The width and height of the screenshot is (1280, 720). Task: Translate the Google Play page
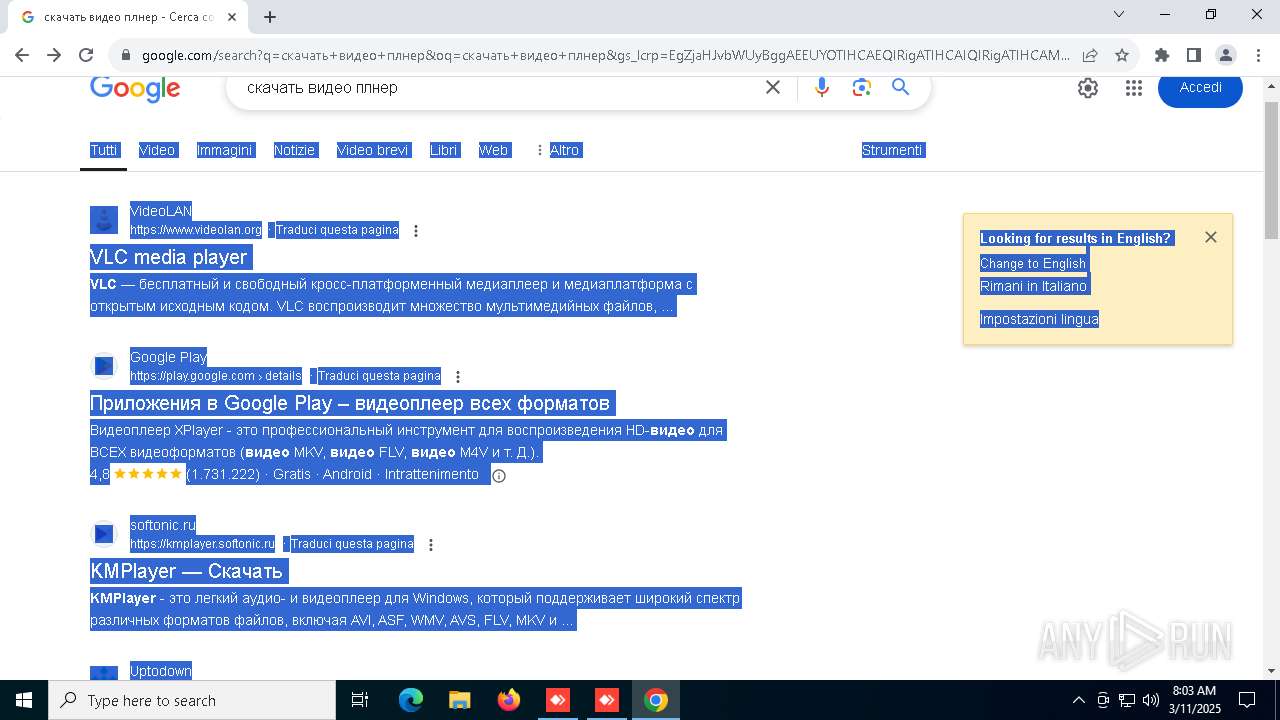pyautogui.click(x=379, y=376)
